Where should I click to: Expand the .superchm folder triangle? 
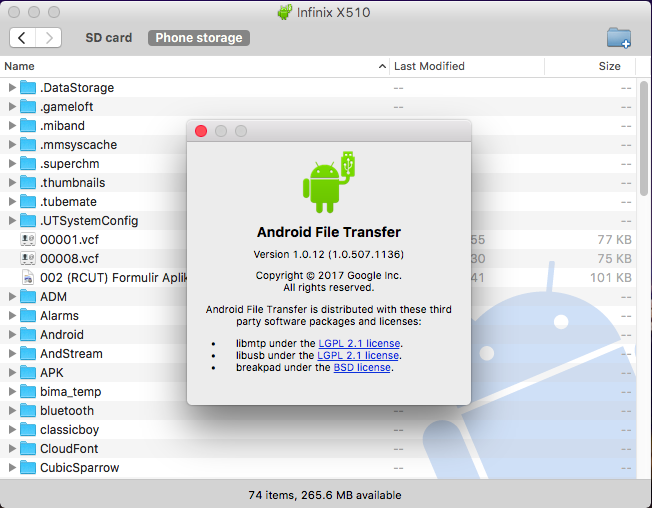[x=12, y=164]
